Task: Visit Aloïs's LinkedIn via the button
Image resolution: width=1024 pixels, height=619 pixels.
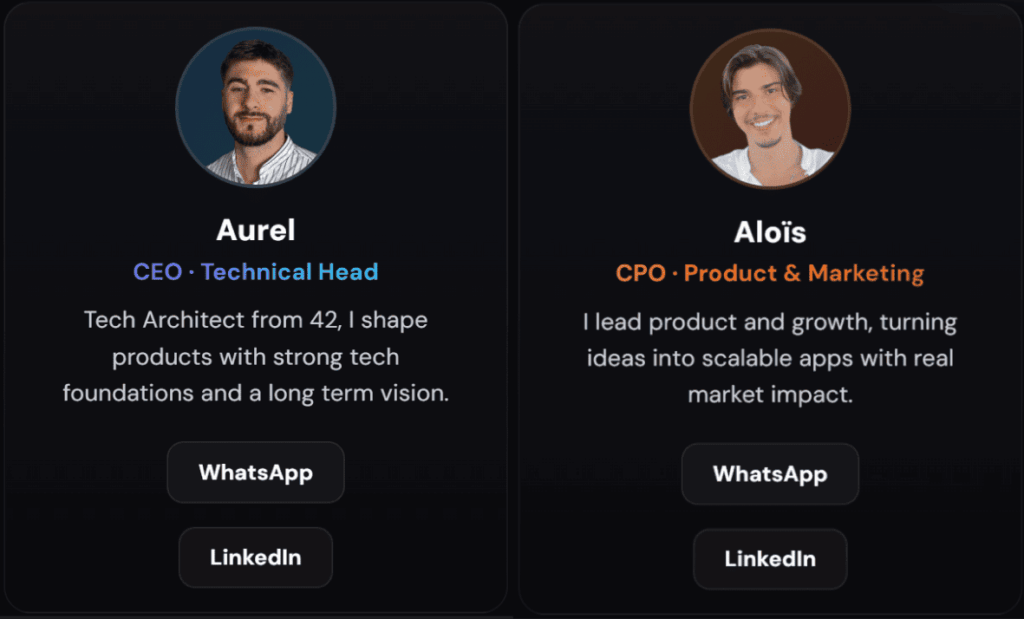Action: pyautogui.click(x=770, y=558)
